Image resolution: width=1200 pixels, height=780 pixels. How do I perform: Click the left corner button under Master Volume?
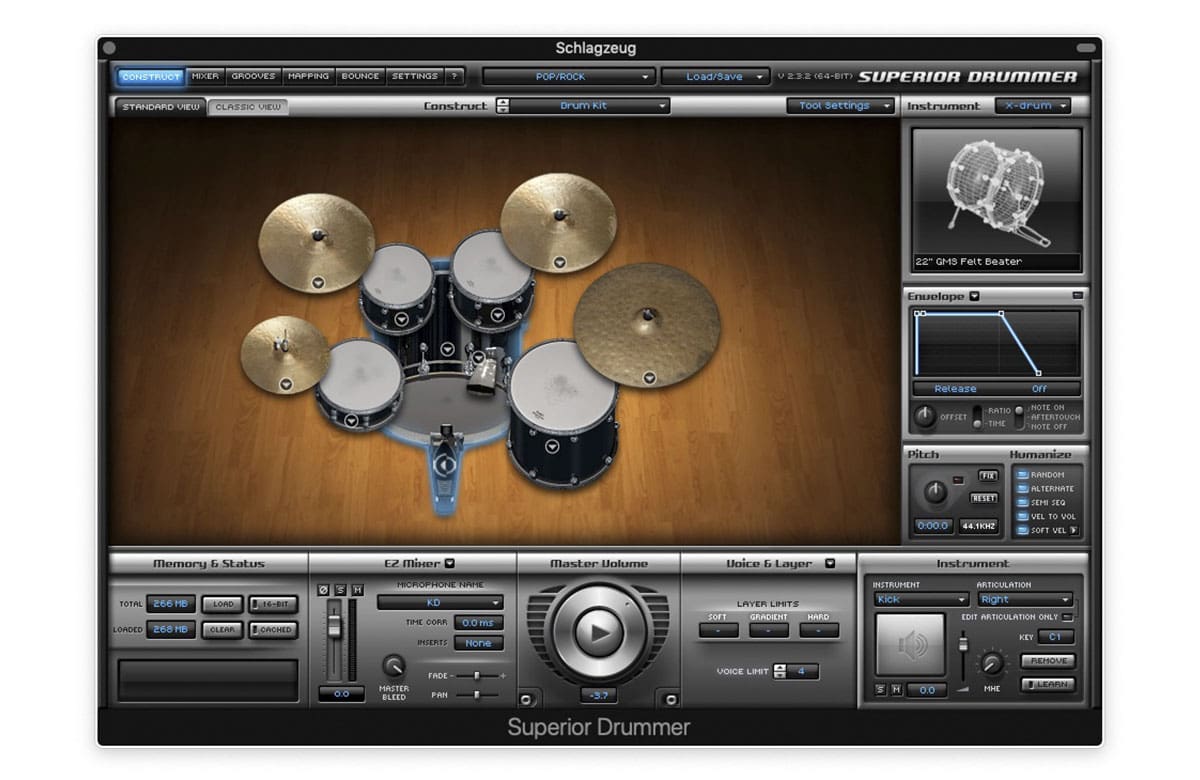click(x=527, y=698)
